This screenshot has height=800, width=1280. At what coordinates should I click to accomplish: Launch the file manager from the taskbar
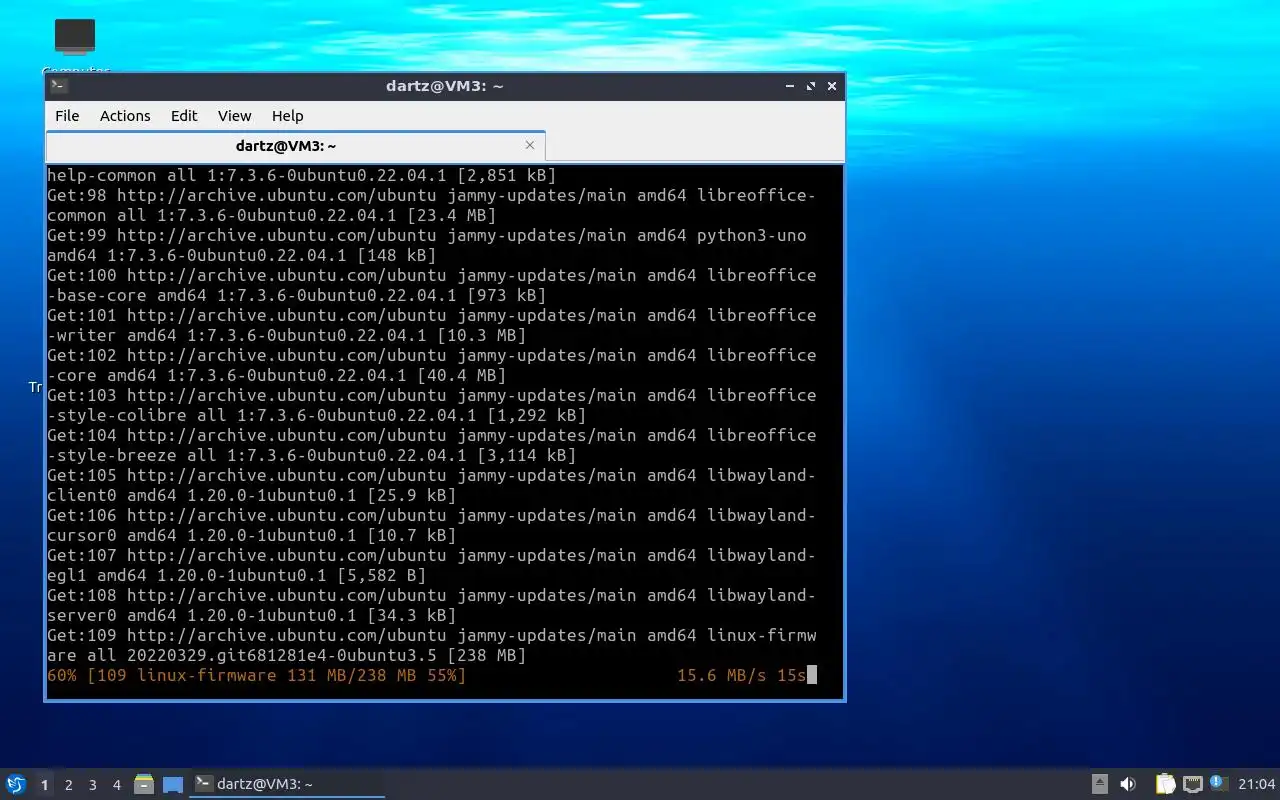(x=144, y=785)
